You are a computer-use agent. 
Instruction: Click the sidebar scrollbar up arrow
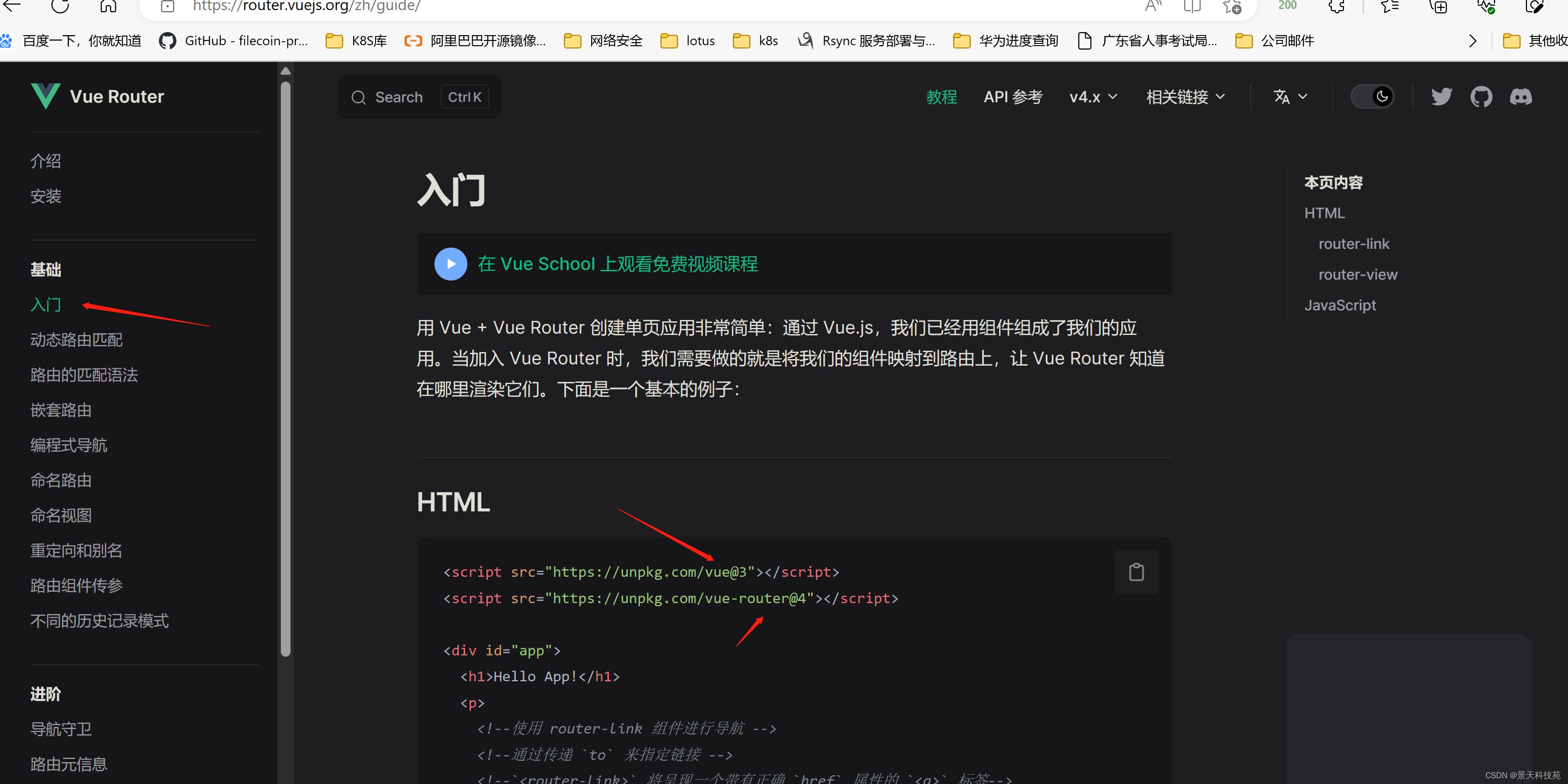click(x=286, y=71)
